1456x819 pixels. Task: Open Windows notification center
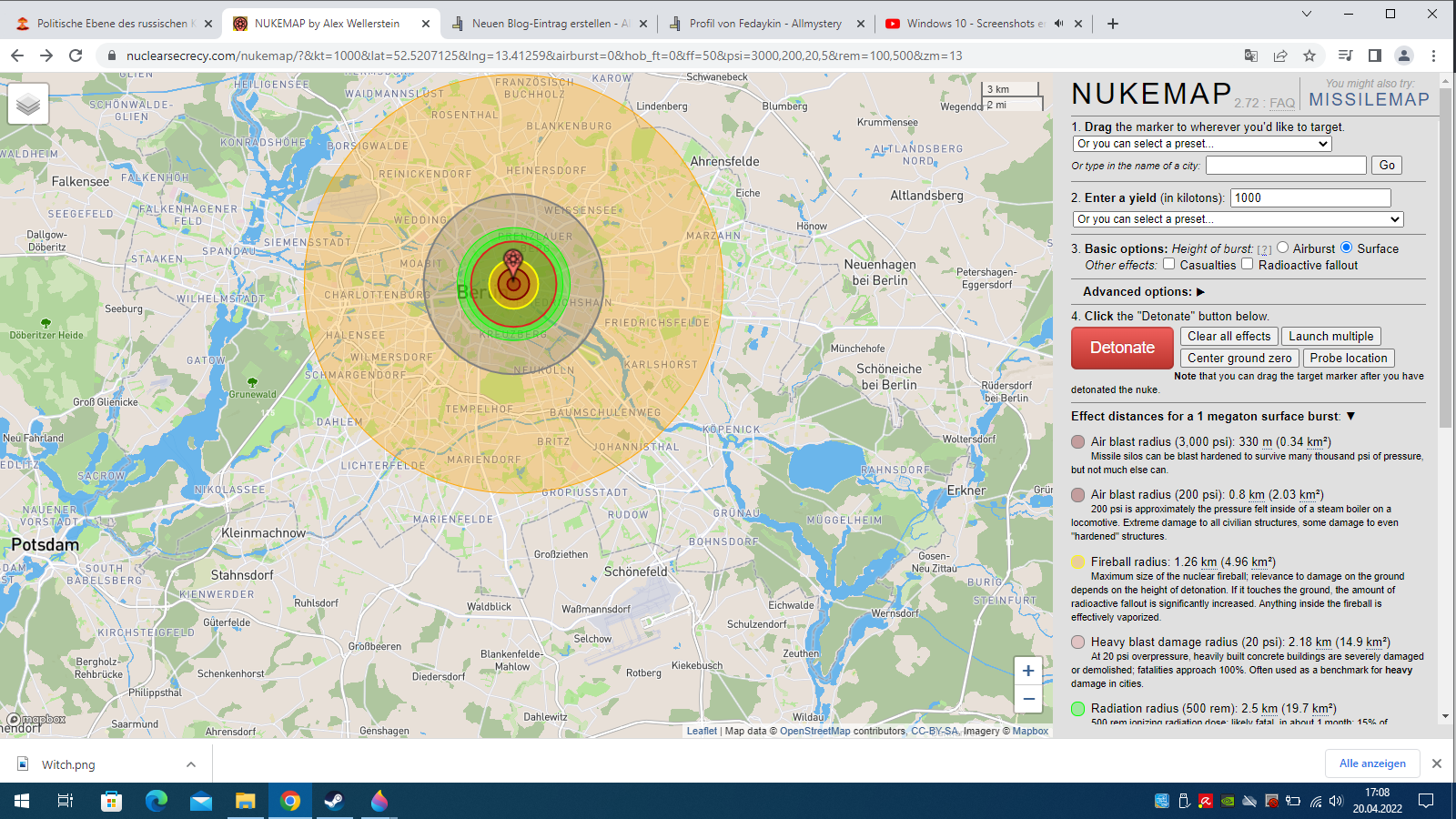[1426, 801]
